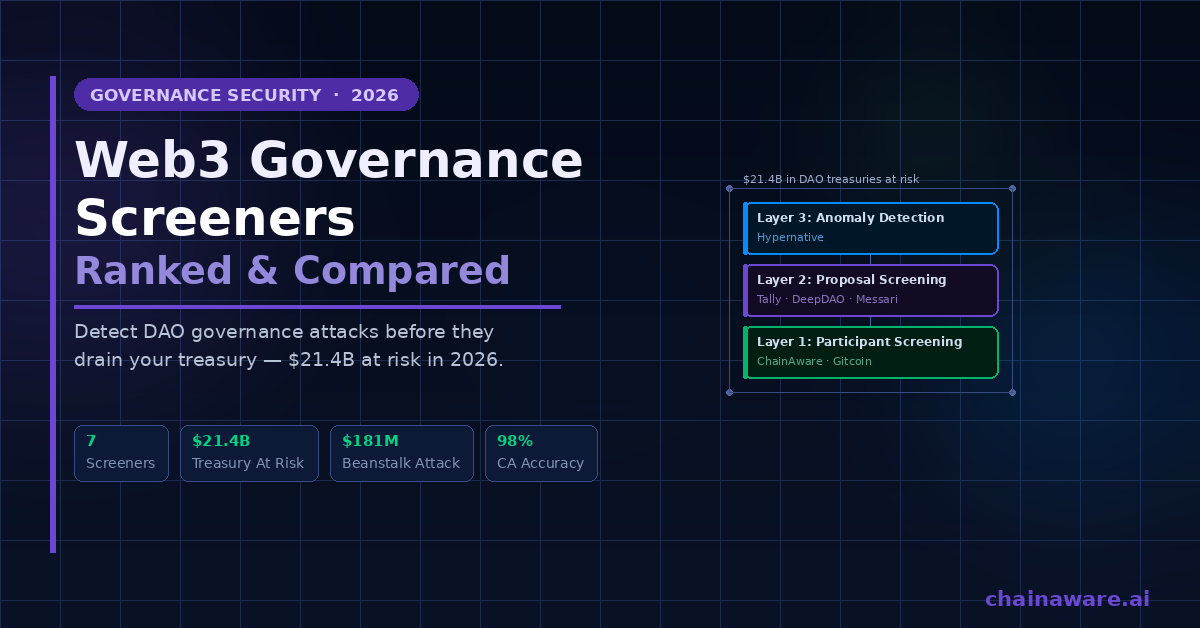
Task: Click the ChainAware · Gitcoin text
Action: click(814, 361)
